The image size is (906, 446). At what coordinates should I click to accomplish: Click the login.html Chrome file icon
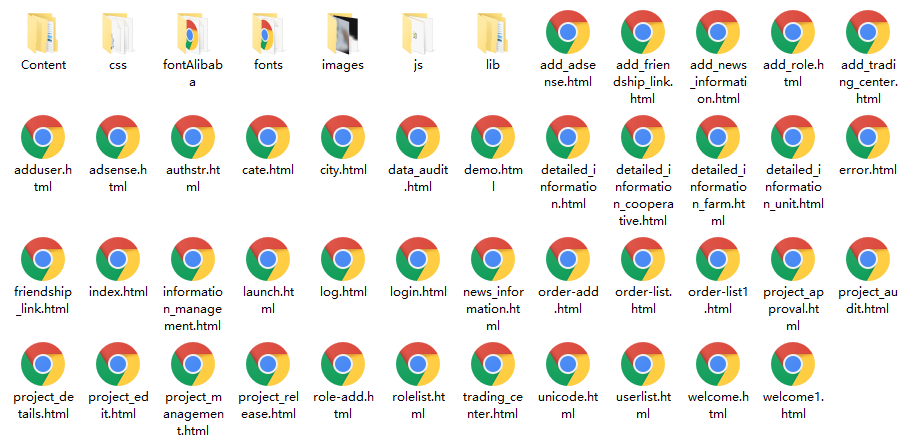click(418, 260)
